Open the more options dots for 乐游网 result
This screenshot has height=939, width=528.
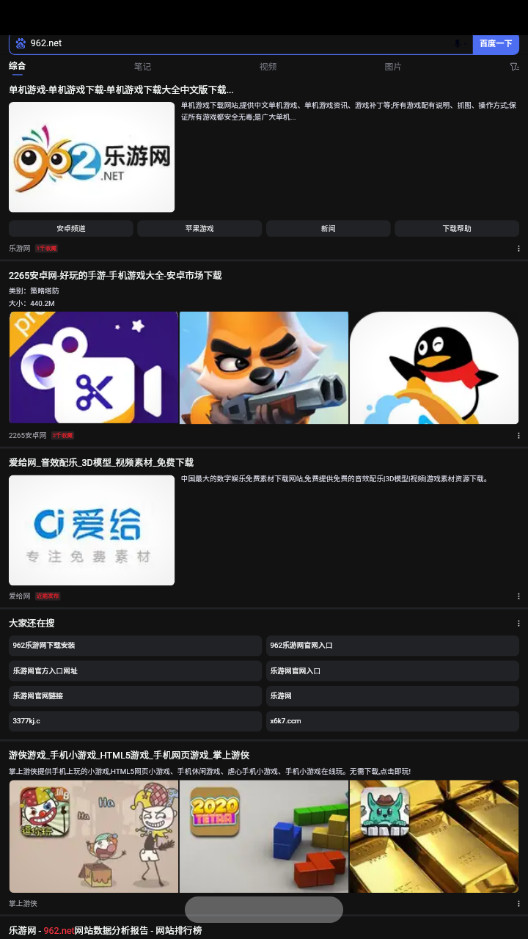[x=518, y=249]
